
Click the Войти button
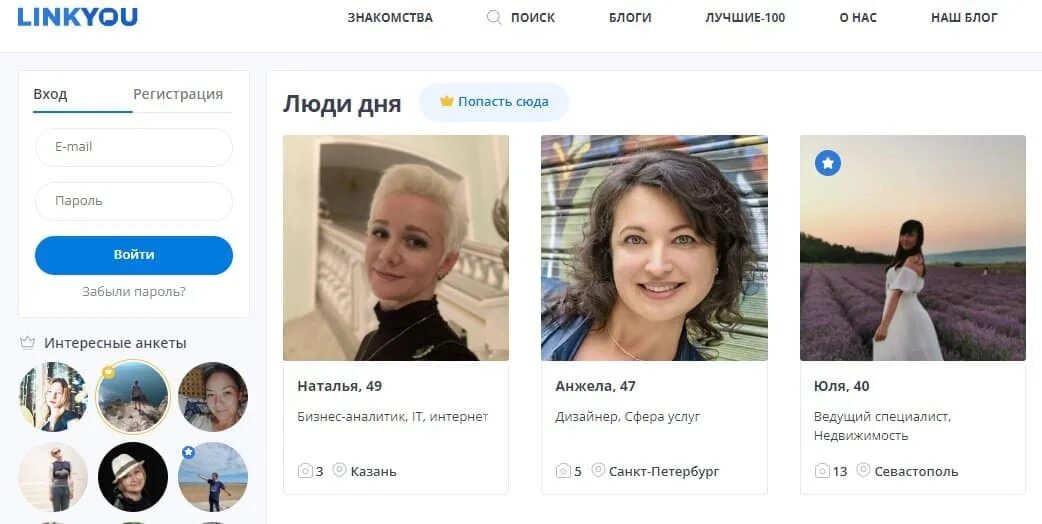click(134, 255)
